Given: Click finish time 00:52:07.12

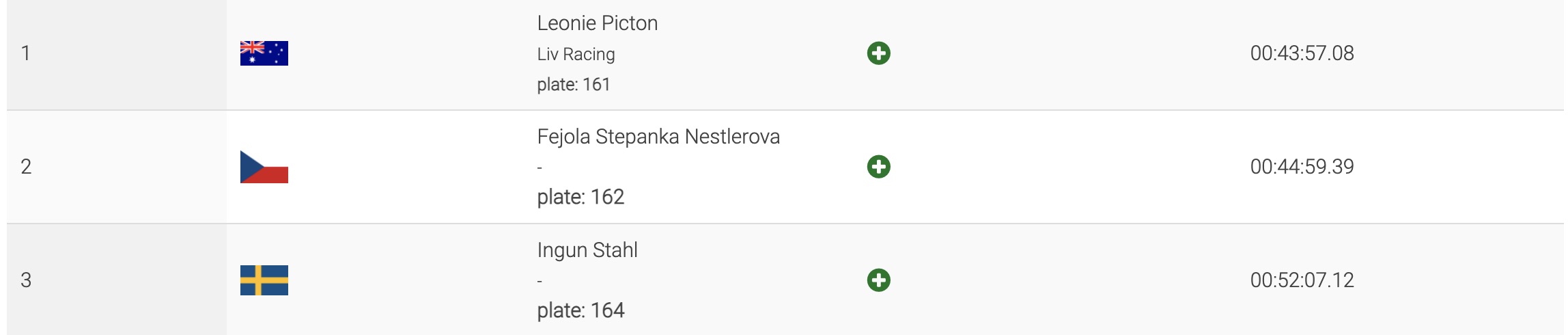Looking at the screenshot, I should pos(1301,280).
